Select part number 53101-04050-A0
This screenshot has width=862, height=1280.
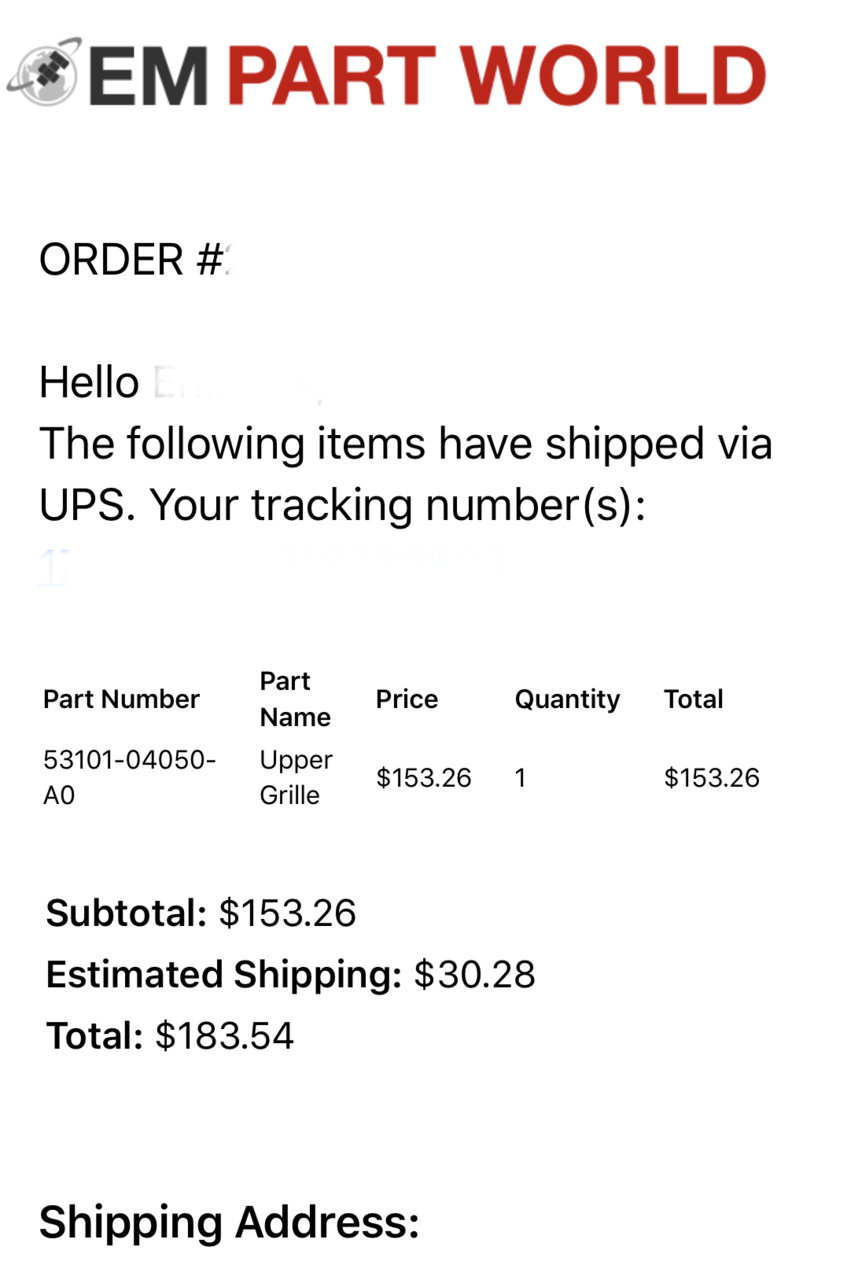130,778
